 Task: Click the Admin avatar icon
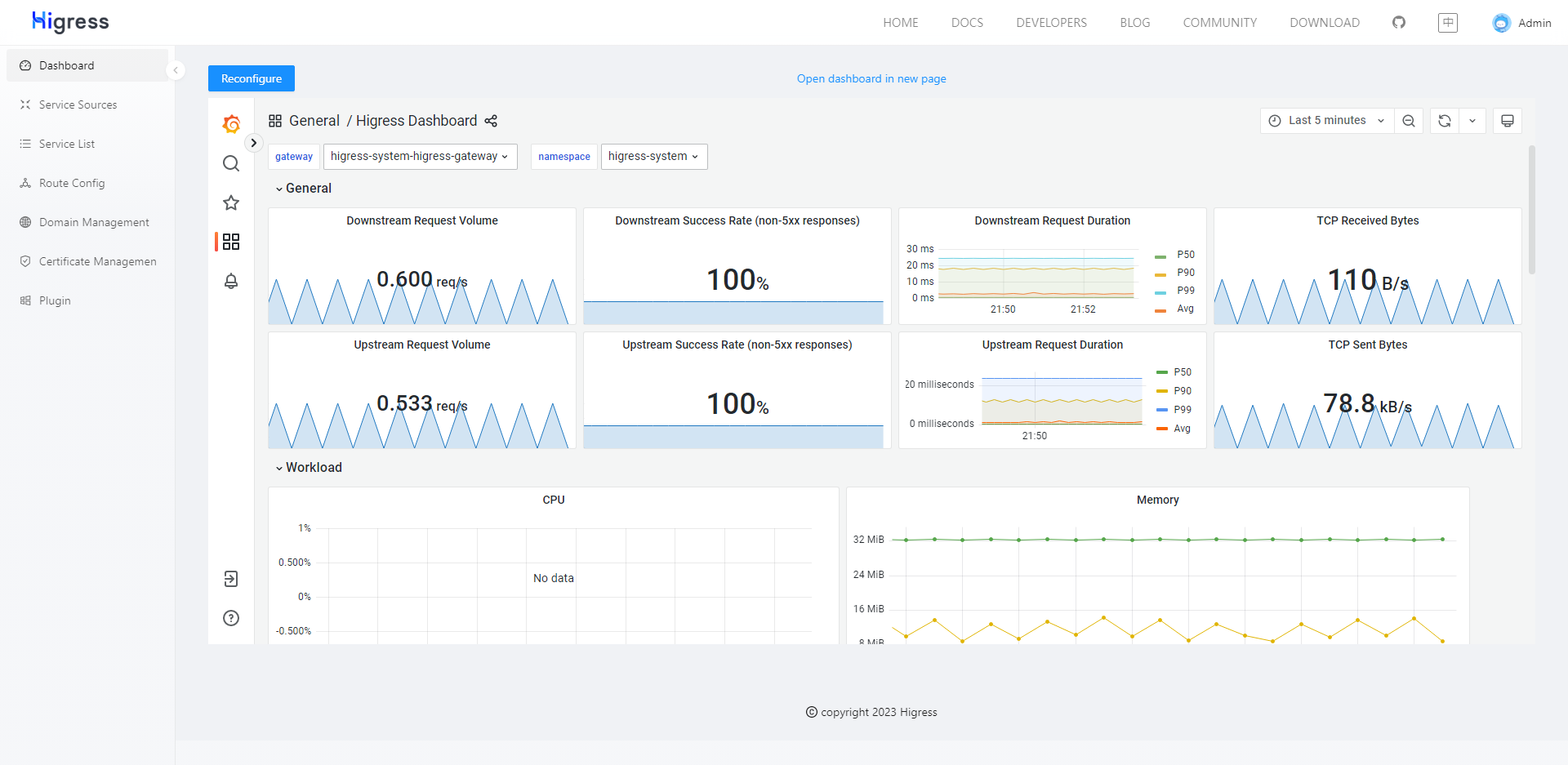pyautogui.click(x=1501, y=23)
